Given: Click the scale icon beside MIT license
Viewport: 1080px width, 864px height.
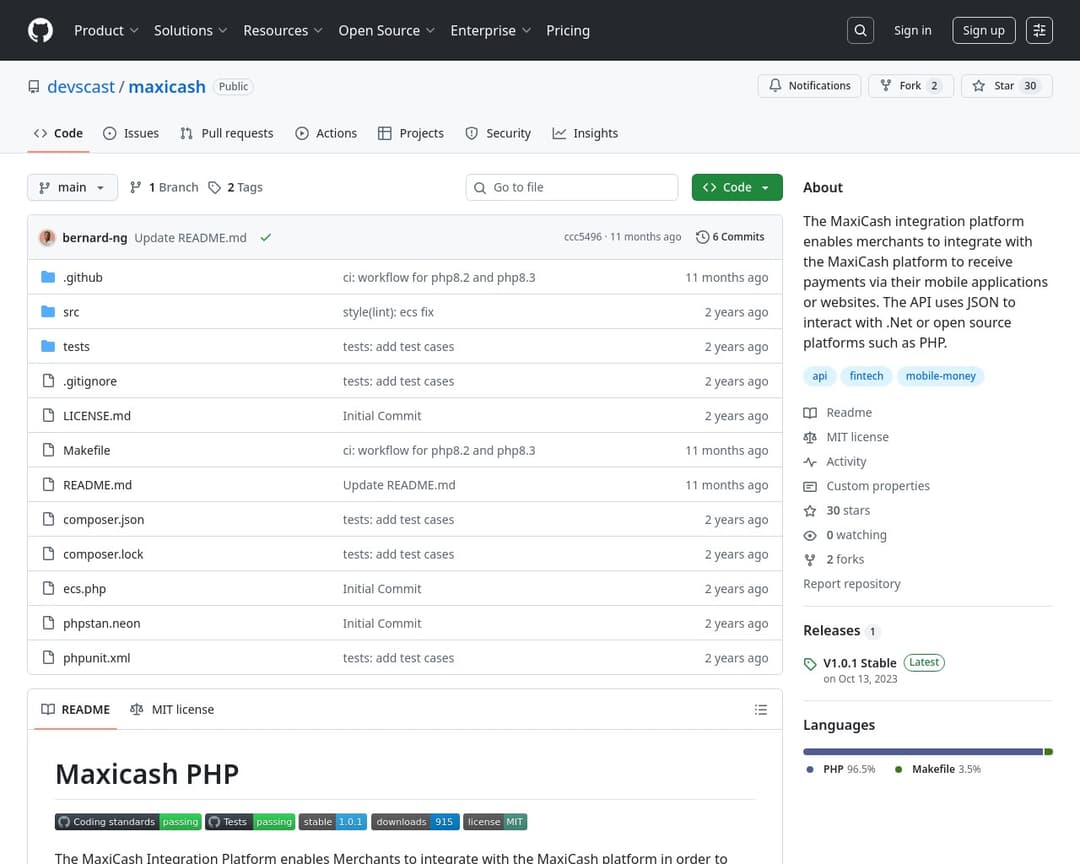Looking at the screenshot, I should 810,437.
